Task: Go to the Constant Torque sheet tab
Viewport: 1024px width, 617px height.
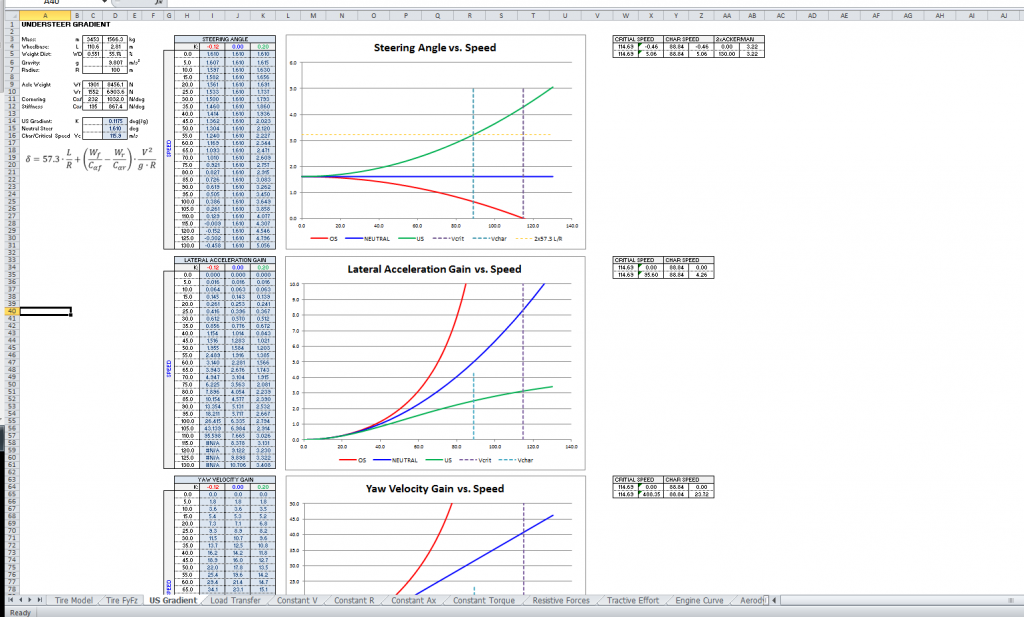Action: click(x=484, y=600)
